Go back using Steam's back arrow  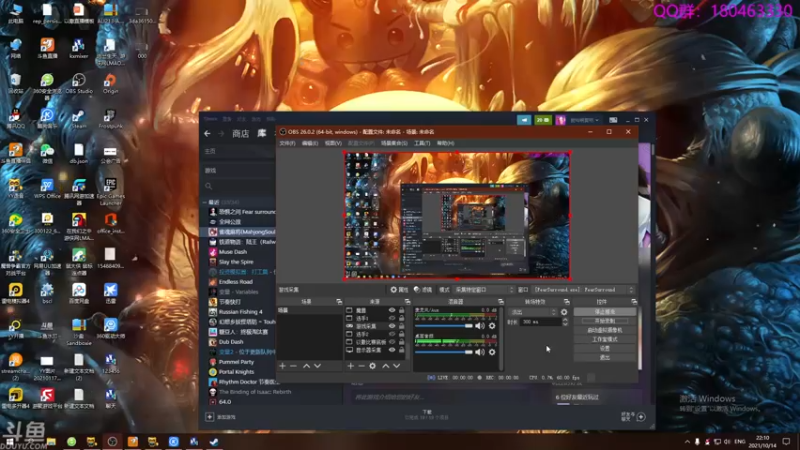pos(207,134)
